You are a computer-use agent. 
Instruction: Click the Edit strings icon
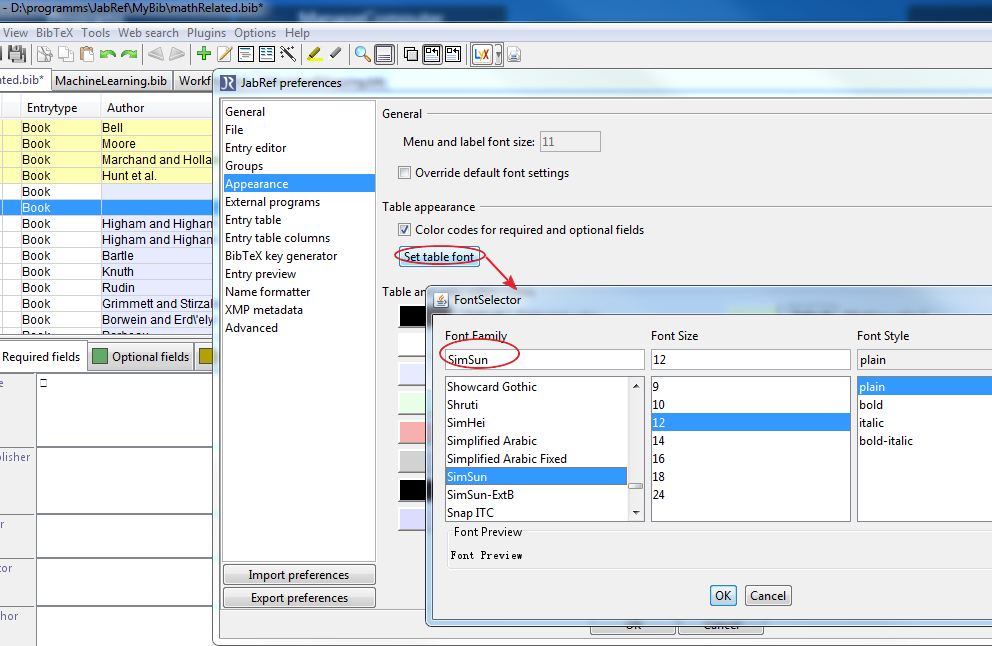click(x=267, y=54)
